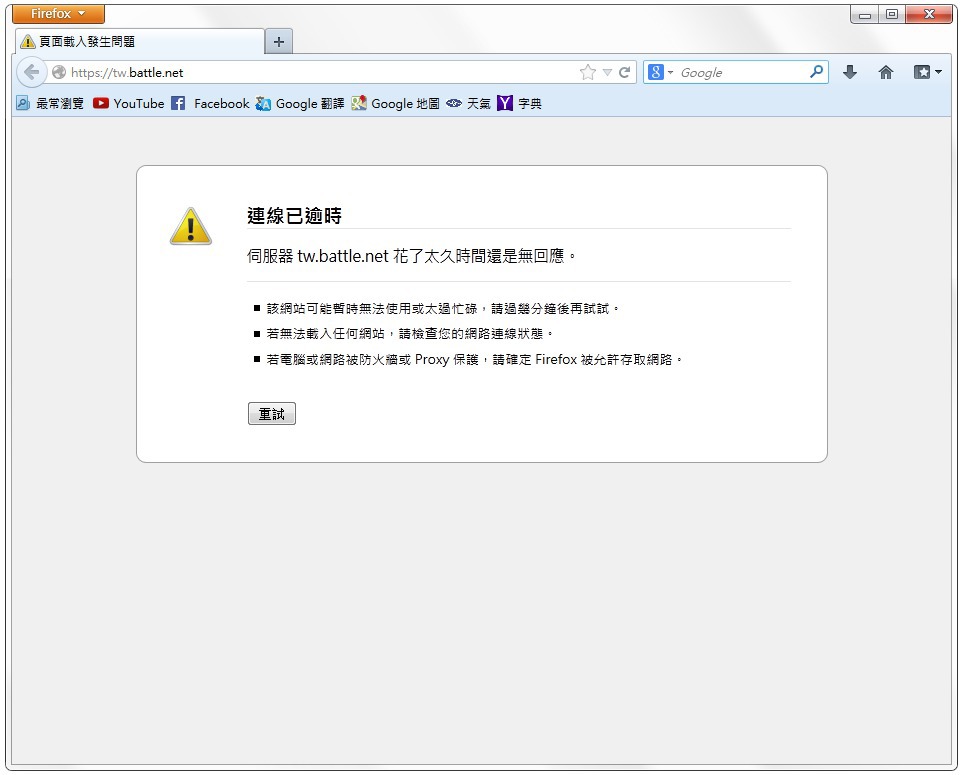Viewport: 962px width, 775px height.
Task: Click the site identity globe icon
Action: 59,72
